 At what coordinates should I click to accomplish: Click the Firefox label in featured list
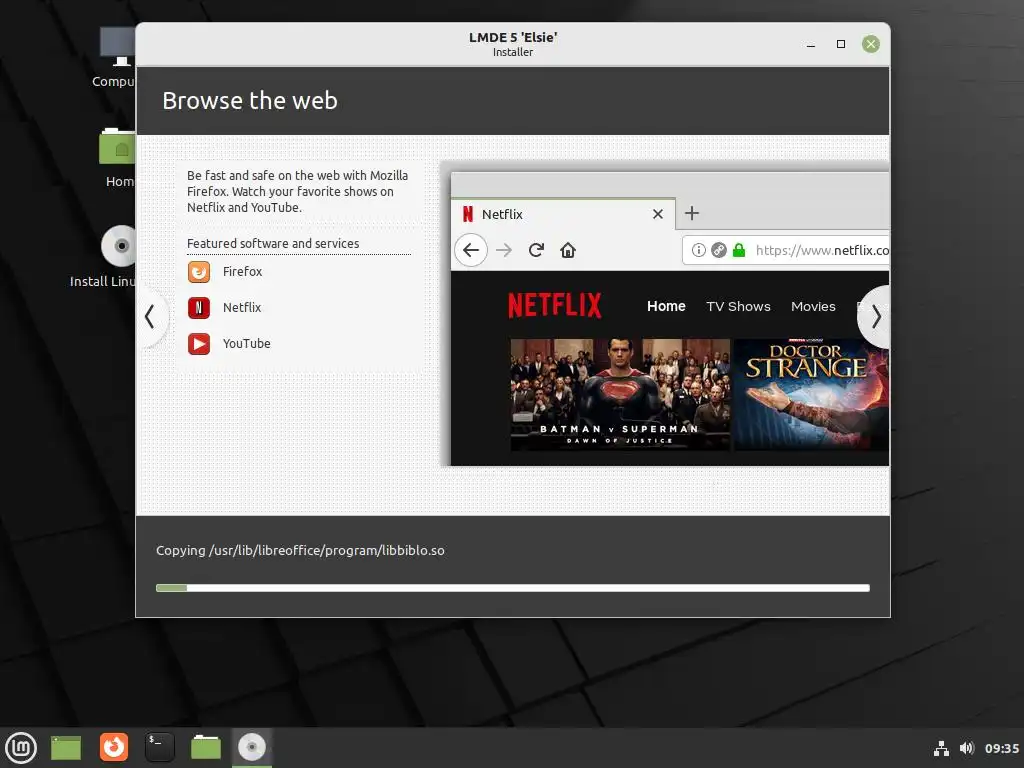(242, 272)
